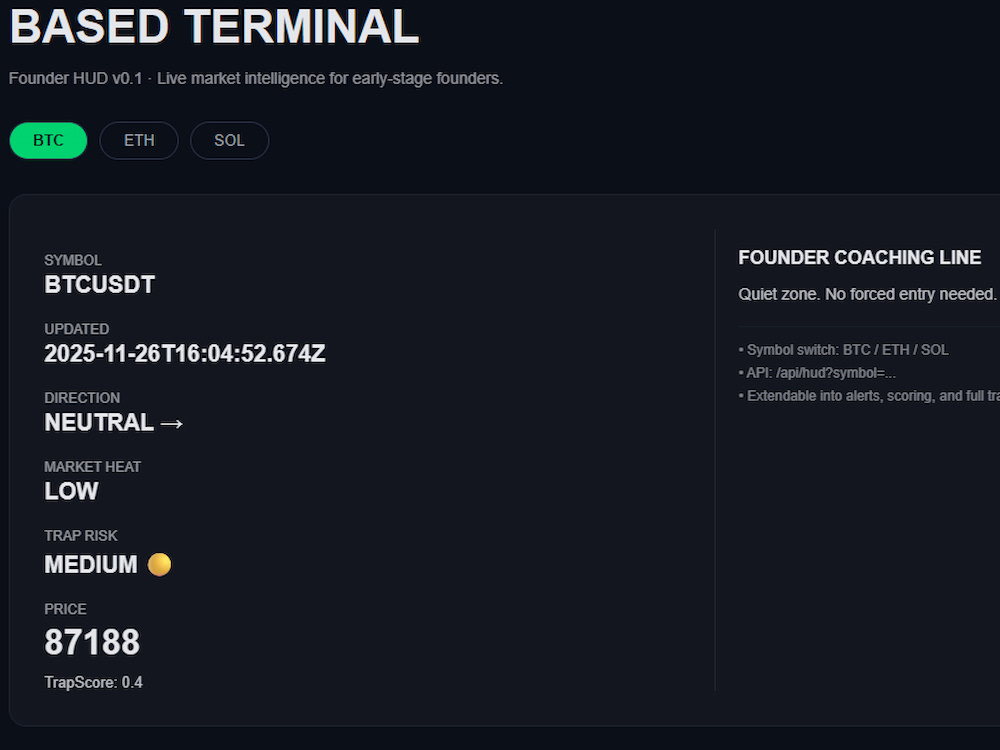Click the MARKET HEAT label
The height and width of the screenshot is (750, 1000).
[92, 467]
